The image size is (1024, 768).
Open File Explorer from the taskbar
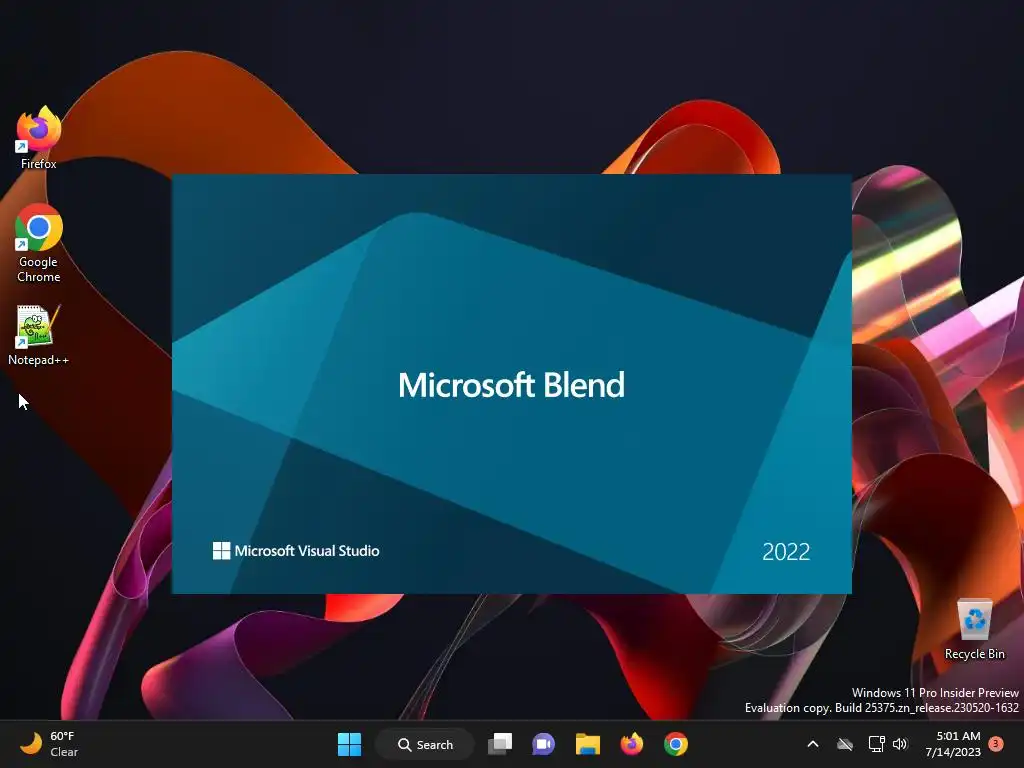pos(588,744)
